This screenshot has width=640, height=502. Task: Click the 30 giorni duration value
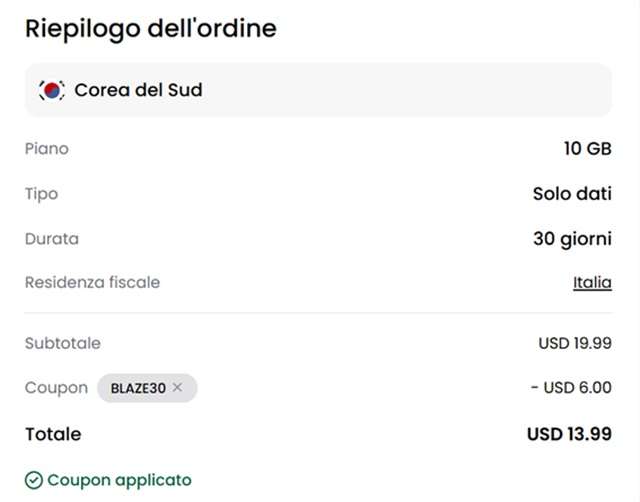click(x=572, y=239)
